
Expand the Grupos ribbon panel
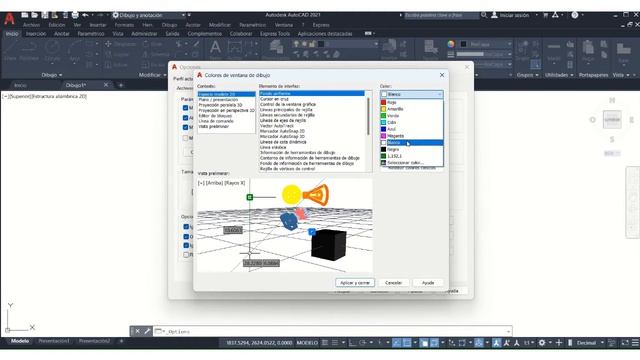tap(527, 75)
